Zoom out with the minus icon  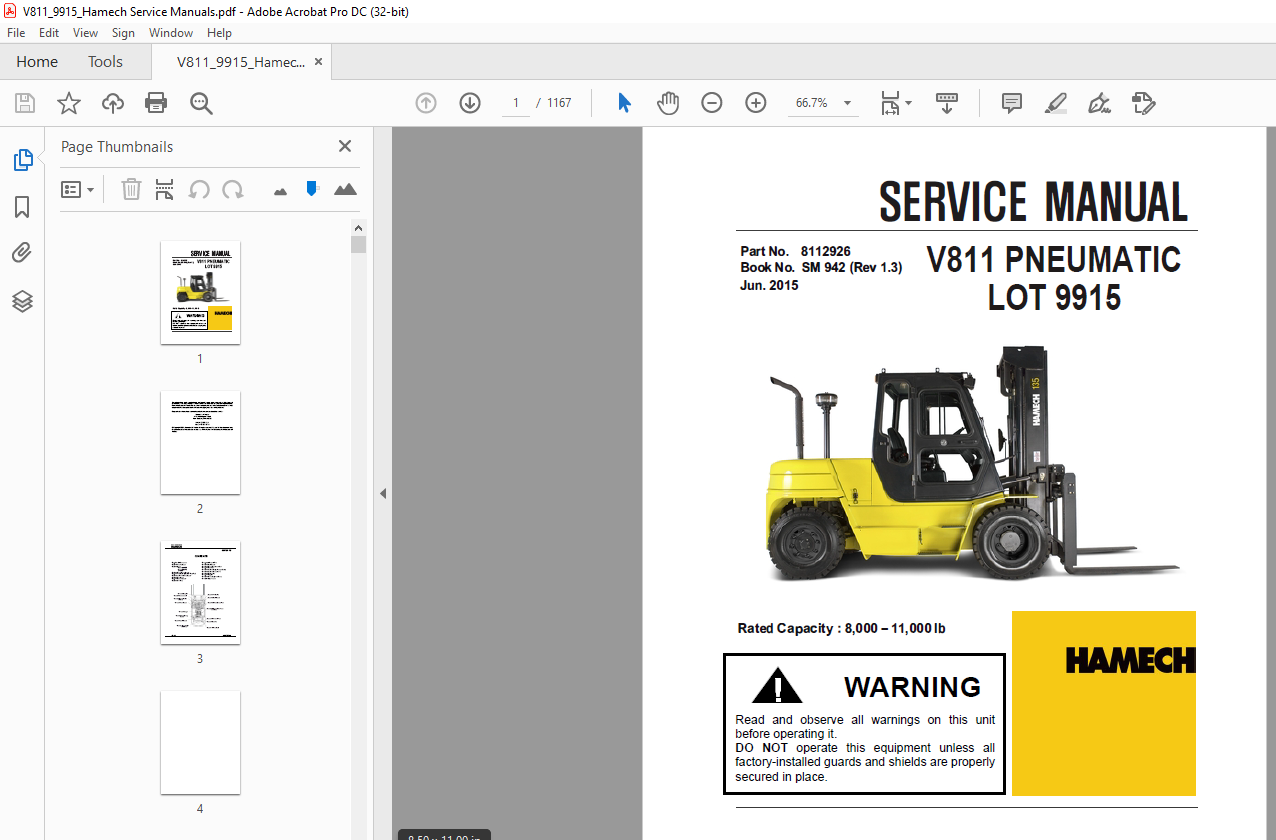712,103
